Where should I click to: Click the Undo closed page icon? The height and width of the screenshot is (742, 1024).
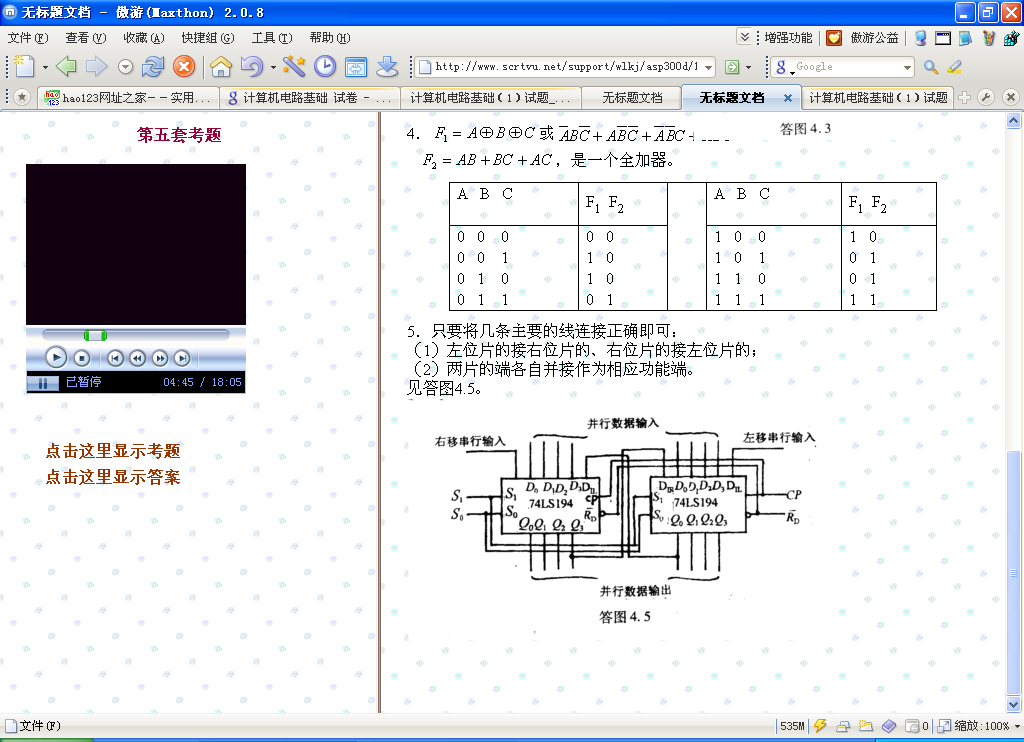[251, 67]
